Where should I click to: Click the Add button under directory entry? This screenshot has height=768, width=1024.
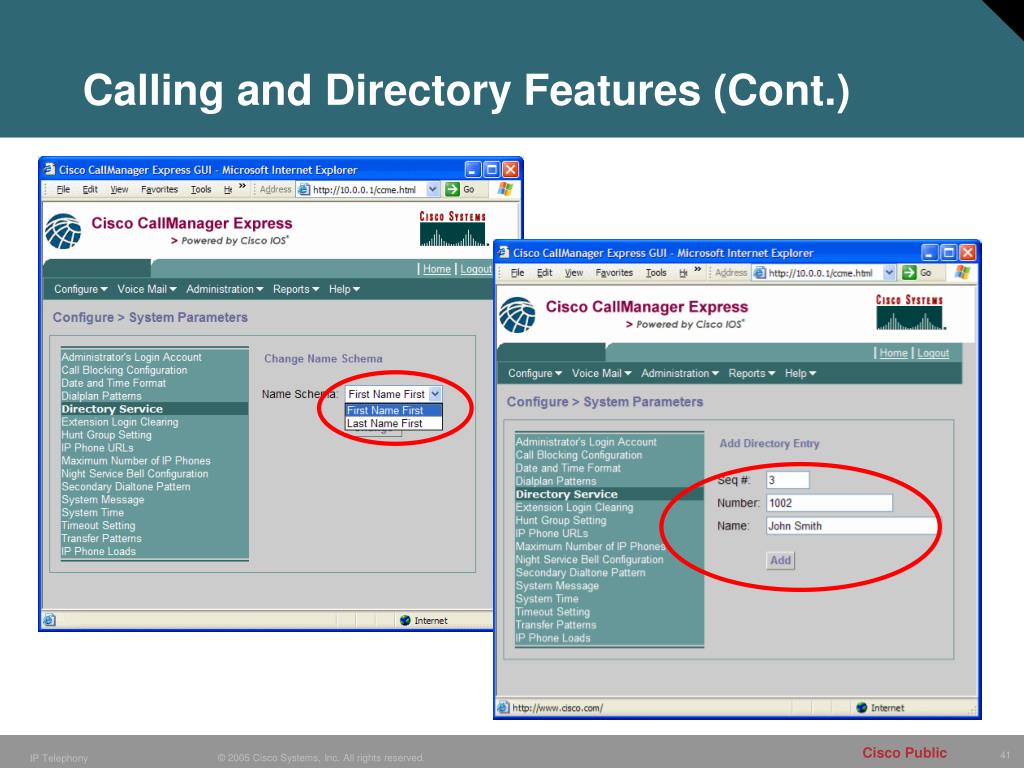pyautogui.click(x=780, y=560)
